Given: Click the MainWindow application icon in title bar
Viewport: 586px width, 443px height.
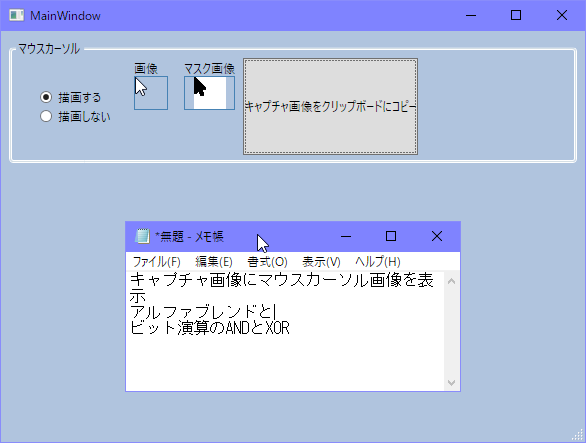Looking at the screenshot, I should click(x=16, y=15).
